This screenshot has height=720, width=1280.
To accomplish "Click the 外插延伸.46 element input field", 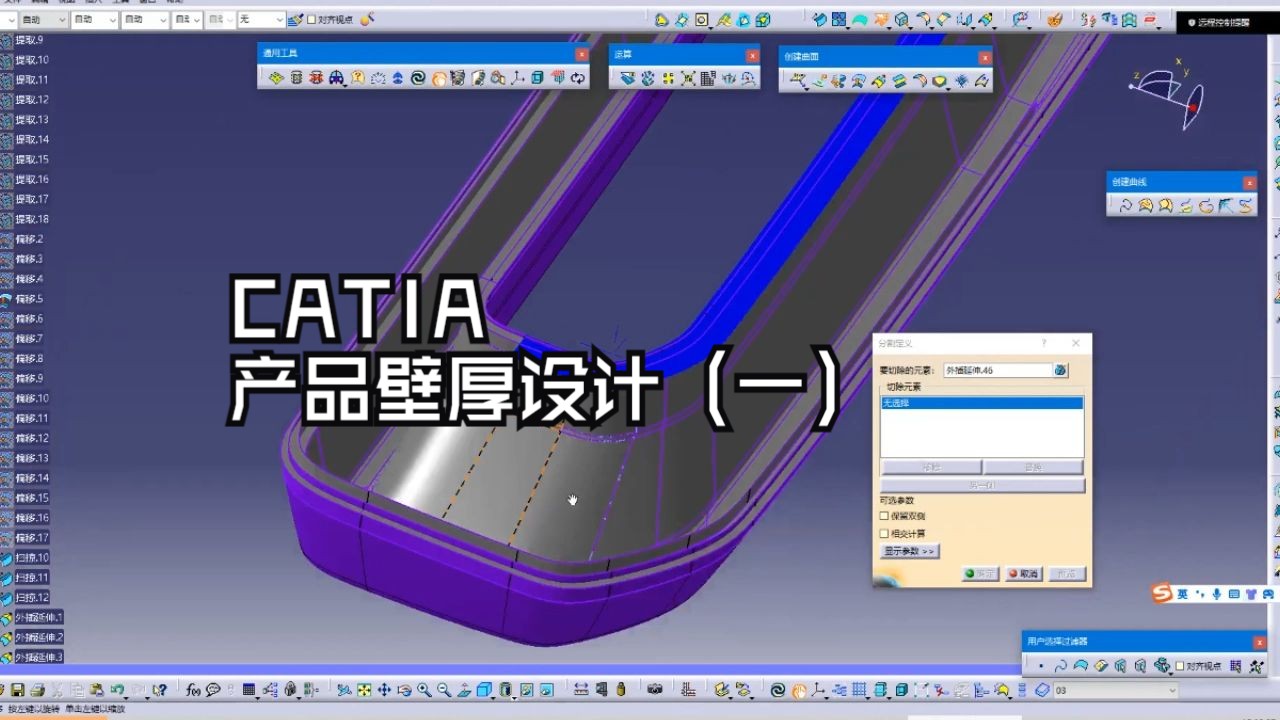I will pos(997,370).
